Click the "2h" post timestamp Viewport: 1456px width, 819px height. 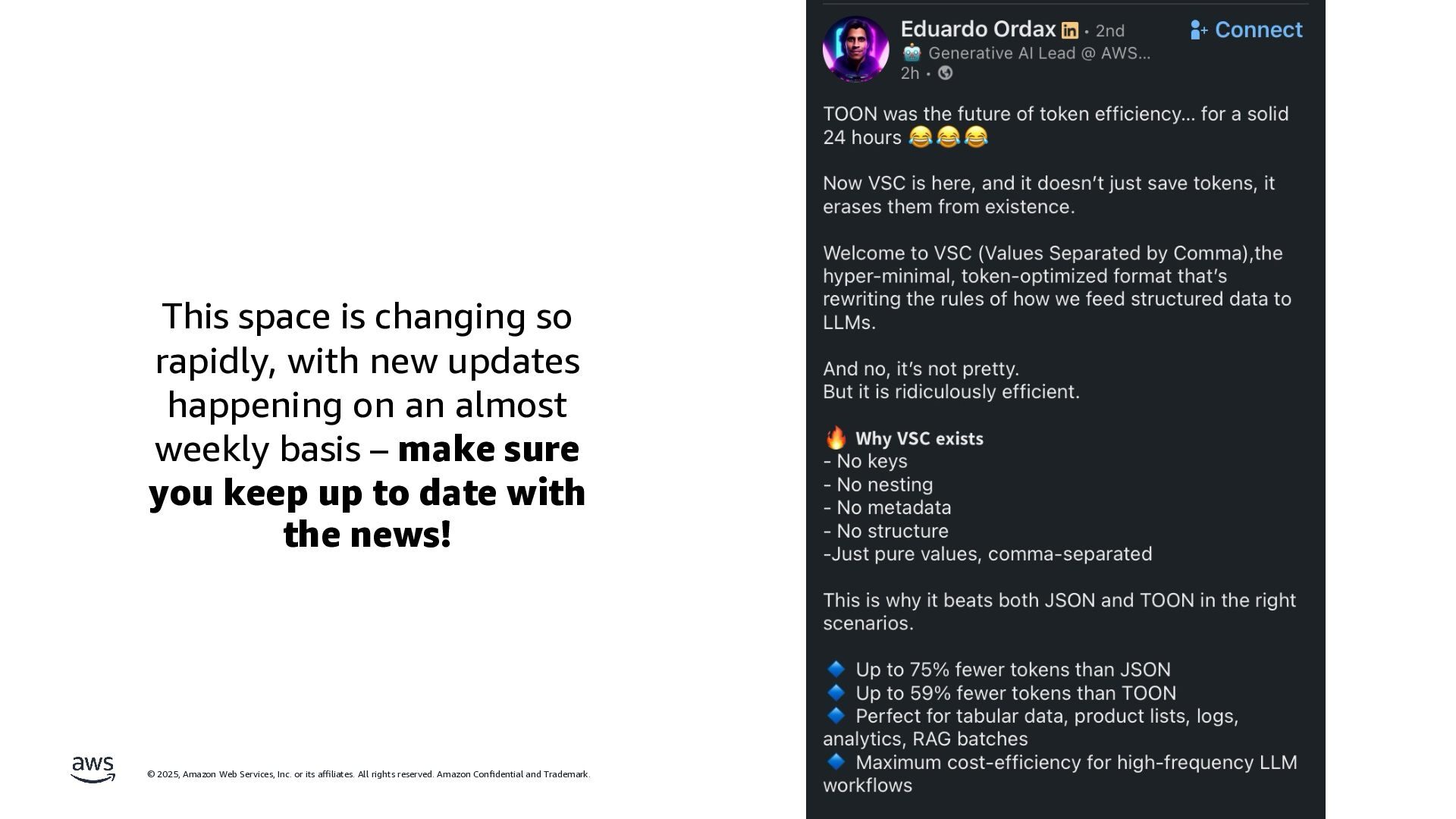pos(909,73)
